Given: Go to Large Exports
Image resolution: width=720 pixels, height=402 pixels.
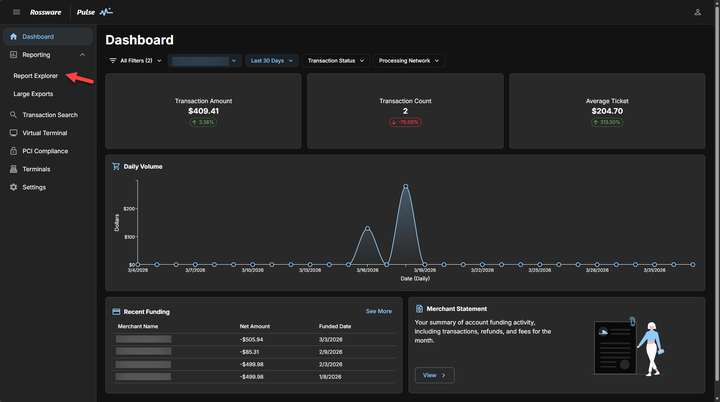Looking at the screenshot, I should 33,94.
